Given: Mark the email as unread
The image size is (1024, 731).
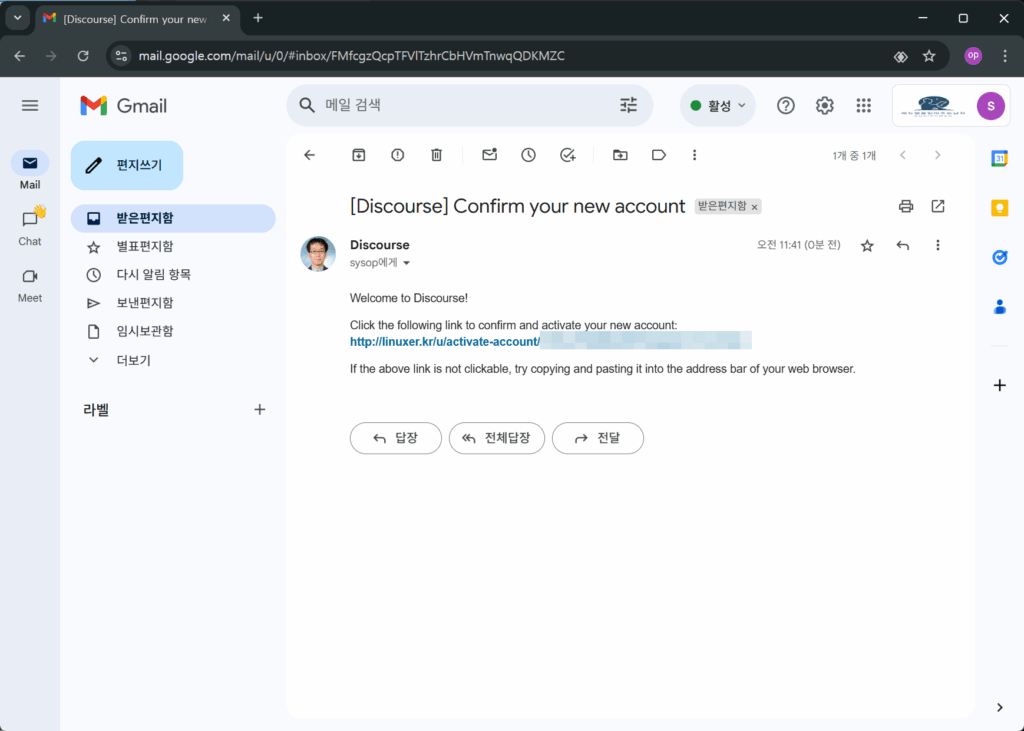Looking at the screenshot, I should tap(489, 155).
